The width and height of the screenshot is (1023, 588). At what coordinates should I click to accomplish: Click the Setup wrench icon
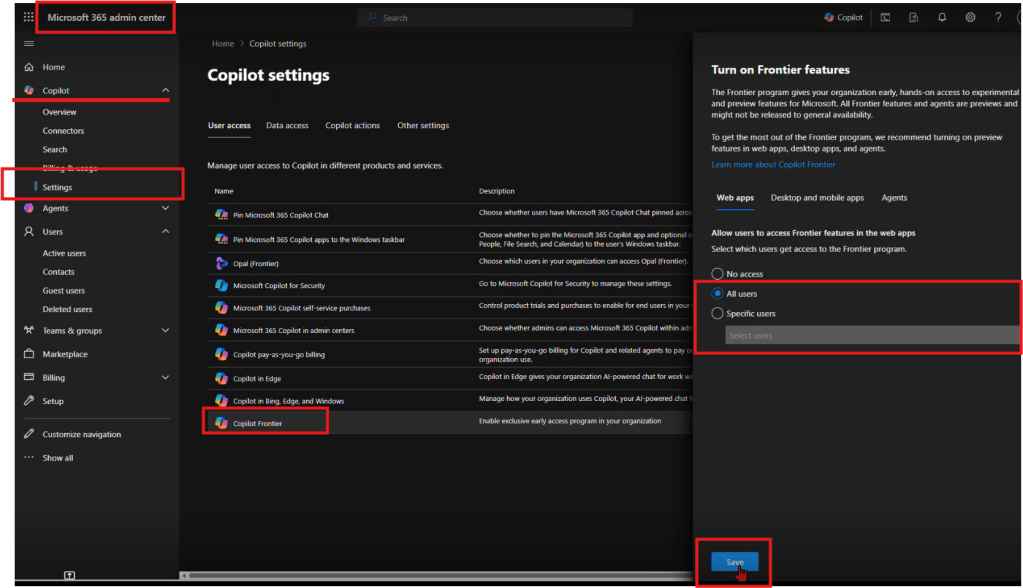[x=29, y=401]
